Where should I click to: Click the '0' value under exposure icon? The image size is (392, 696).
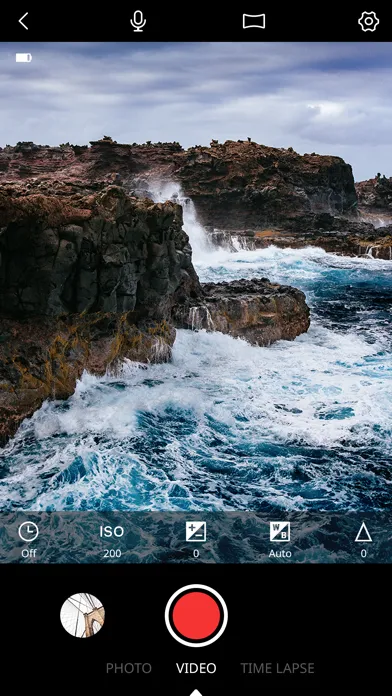pos(196,554)
